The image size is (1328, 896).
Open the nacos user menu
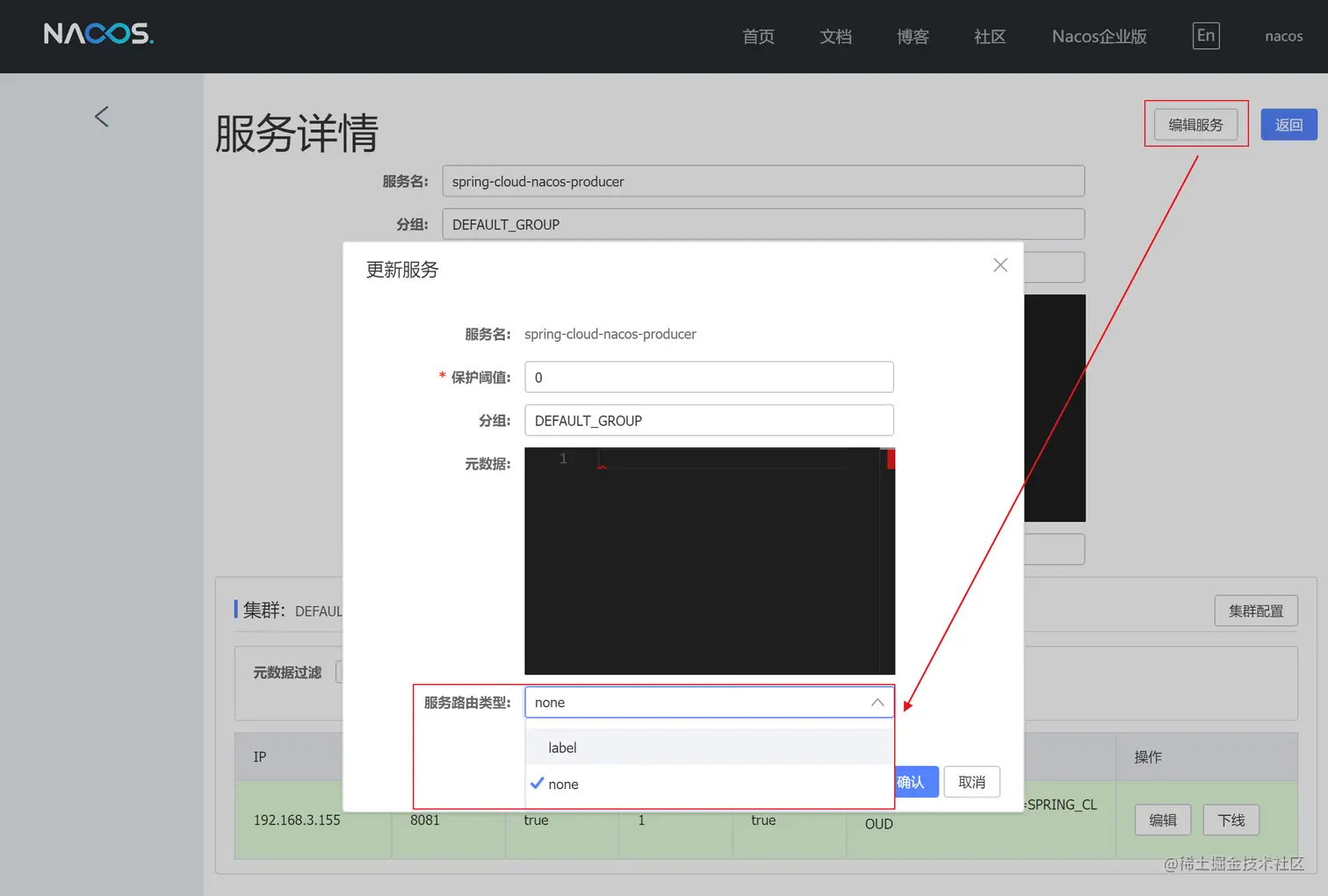(x=1283, y=36)
